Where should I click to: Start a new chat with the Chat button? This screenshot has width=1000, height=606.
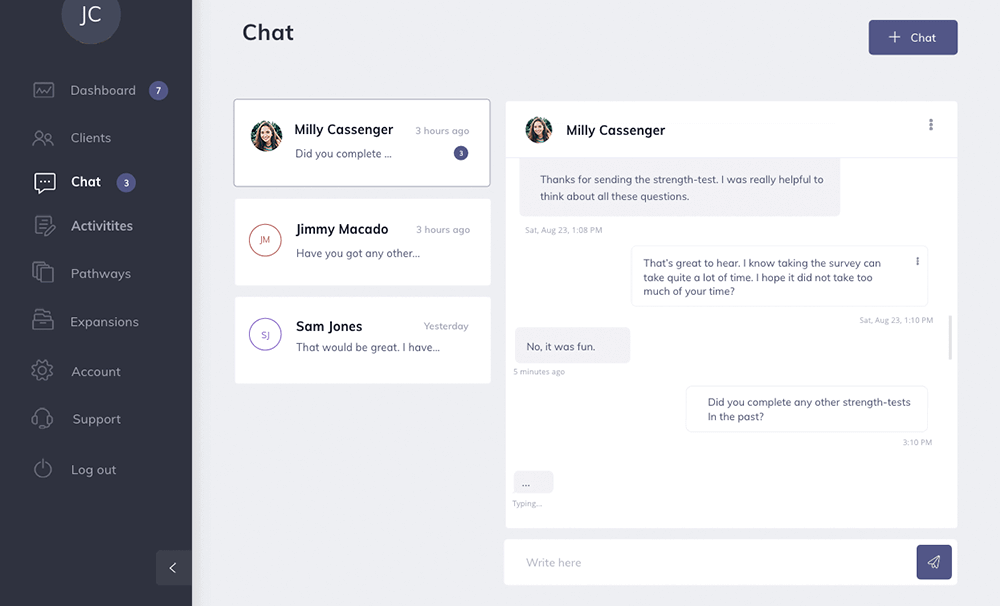[912, 37]
